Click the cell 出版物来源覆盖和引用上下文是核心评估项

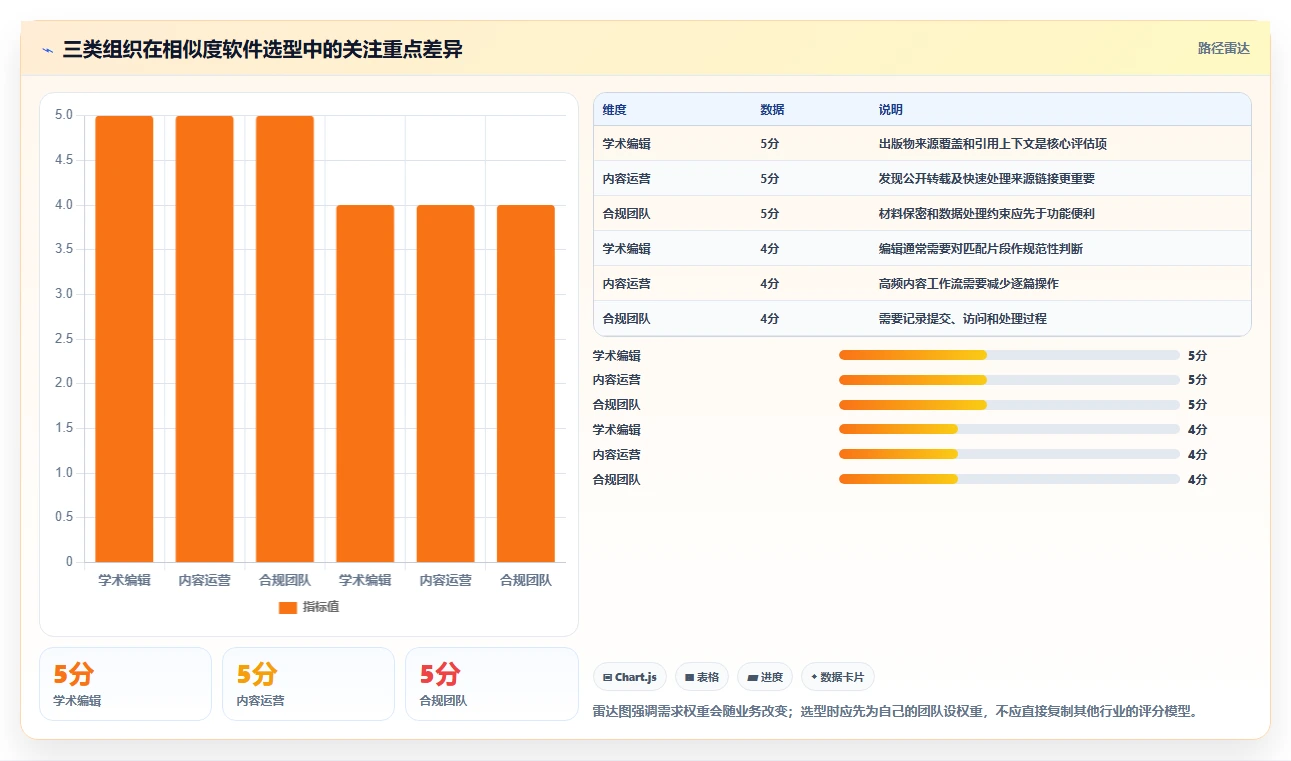[992, 144]
